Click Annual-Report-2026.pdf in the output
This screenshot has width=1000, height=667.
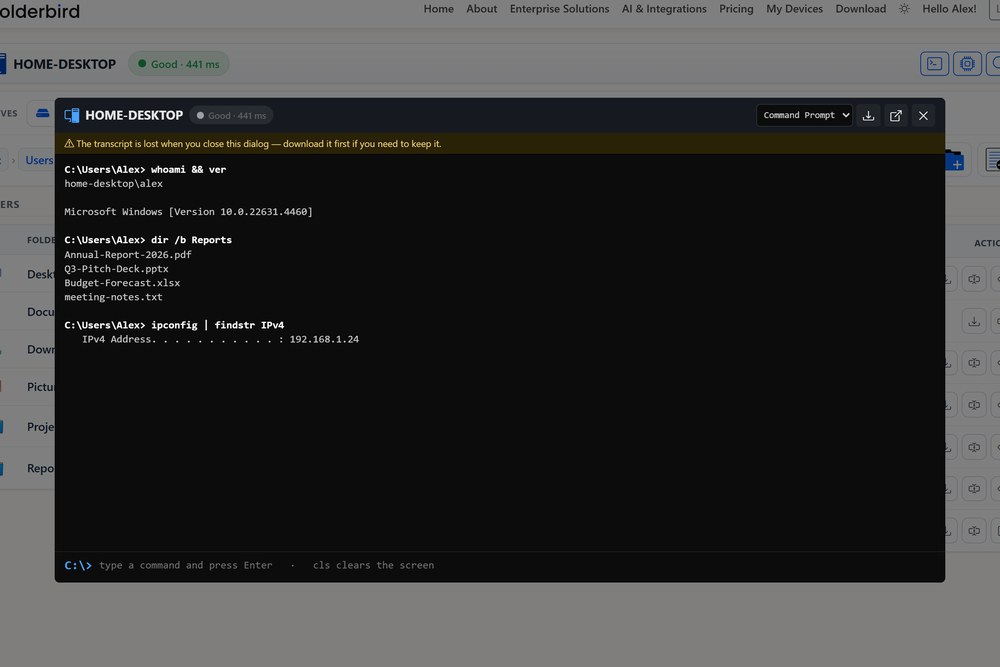click(x=128, y=254)
